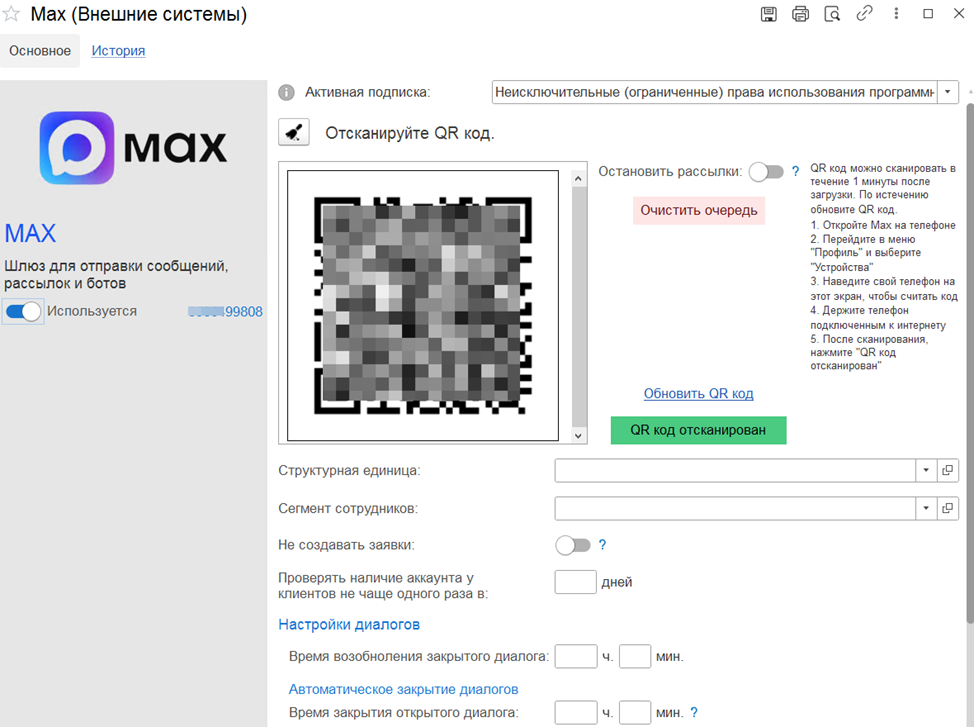Print the form using printer icon
Viewport: 974px width, 727px height.
800,14
